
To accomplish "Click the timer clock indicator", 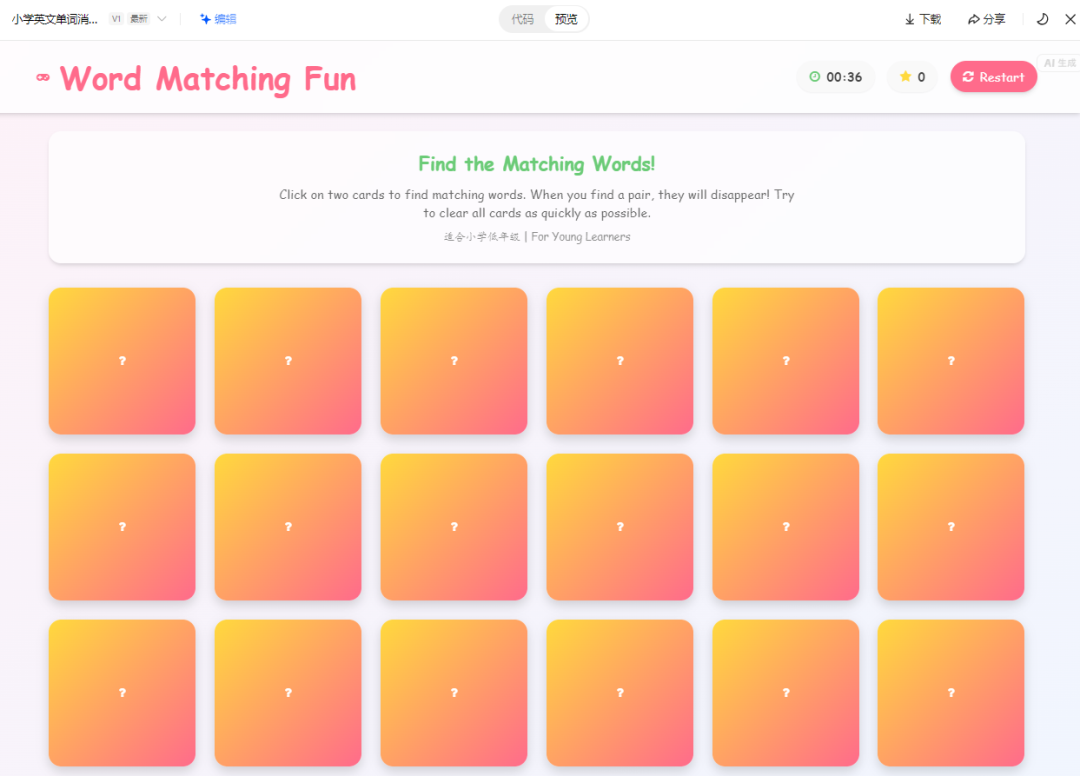I will coord(835,77).
